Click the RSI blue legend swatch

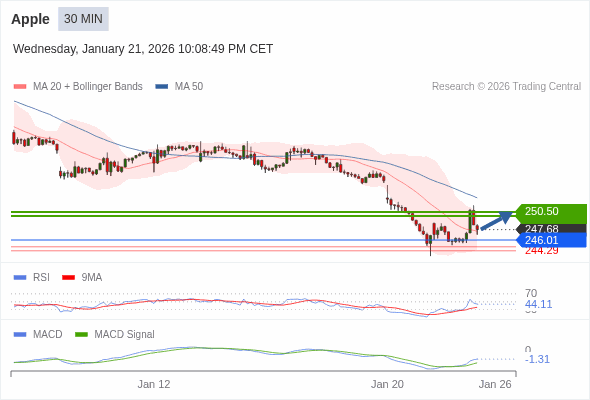coord(20,278)
